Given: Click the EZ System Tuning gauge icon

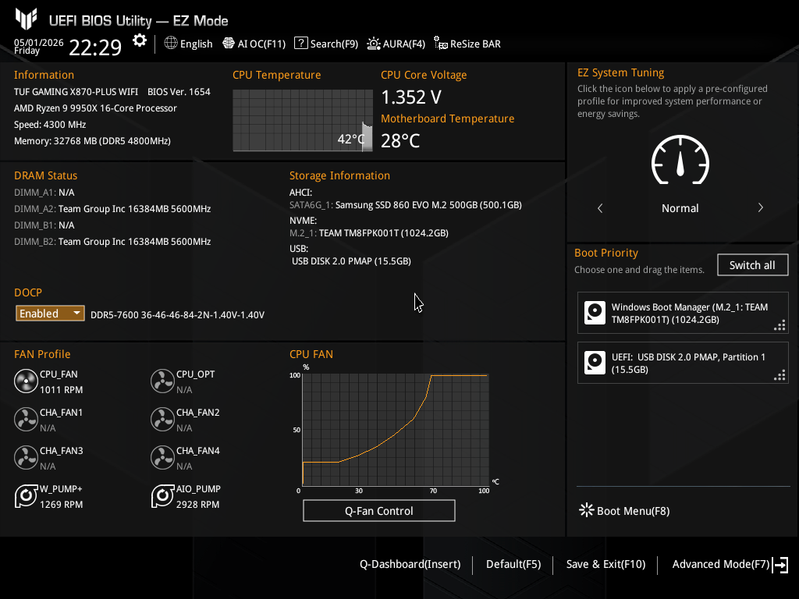Looking at the screenshot, I should point(680,160).
